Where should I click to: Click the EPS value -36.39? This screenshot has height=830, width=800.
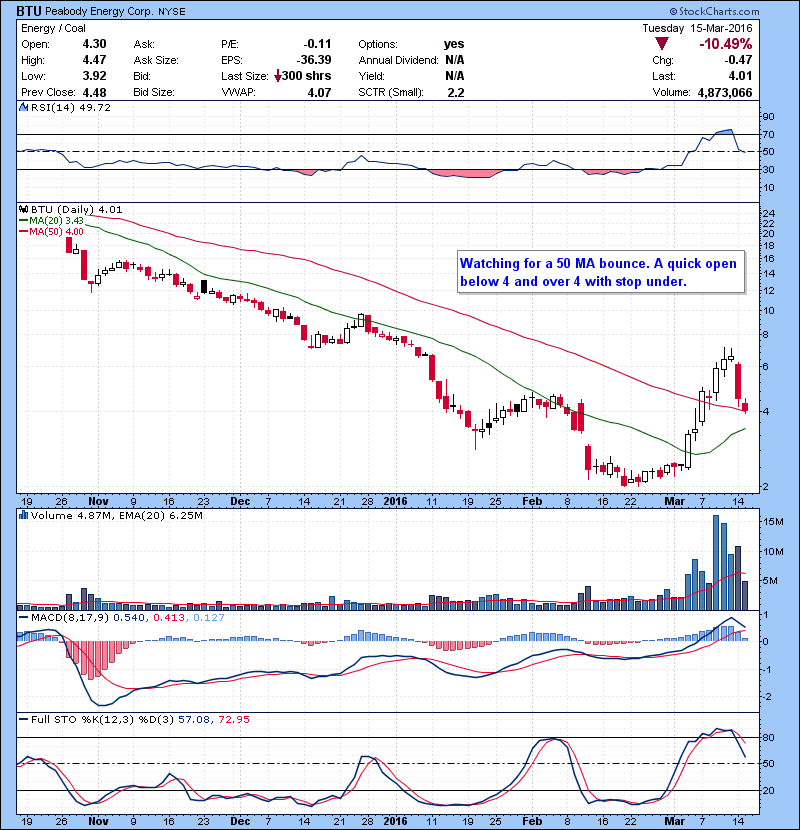(x=314, y=60)
